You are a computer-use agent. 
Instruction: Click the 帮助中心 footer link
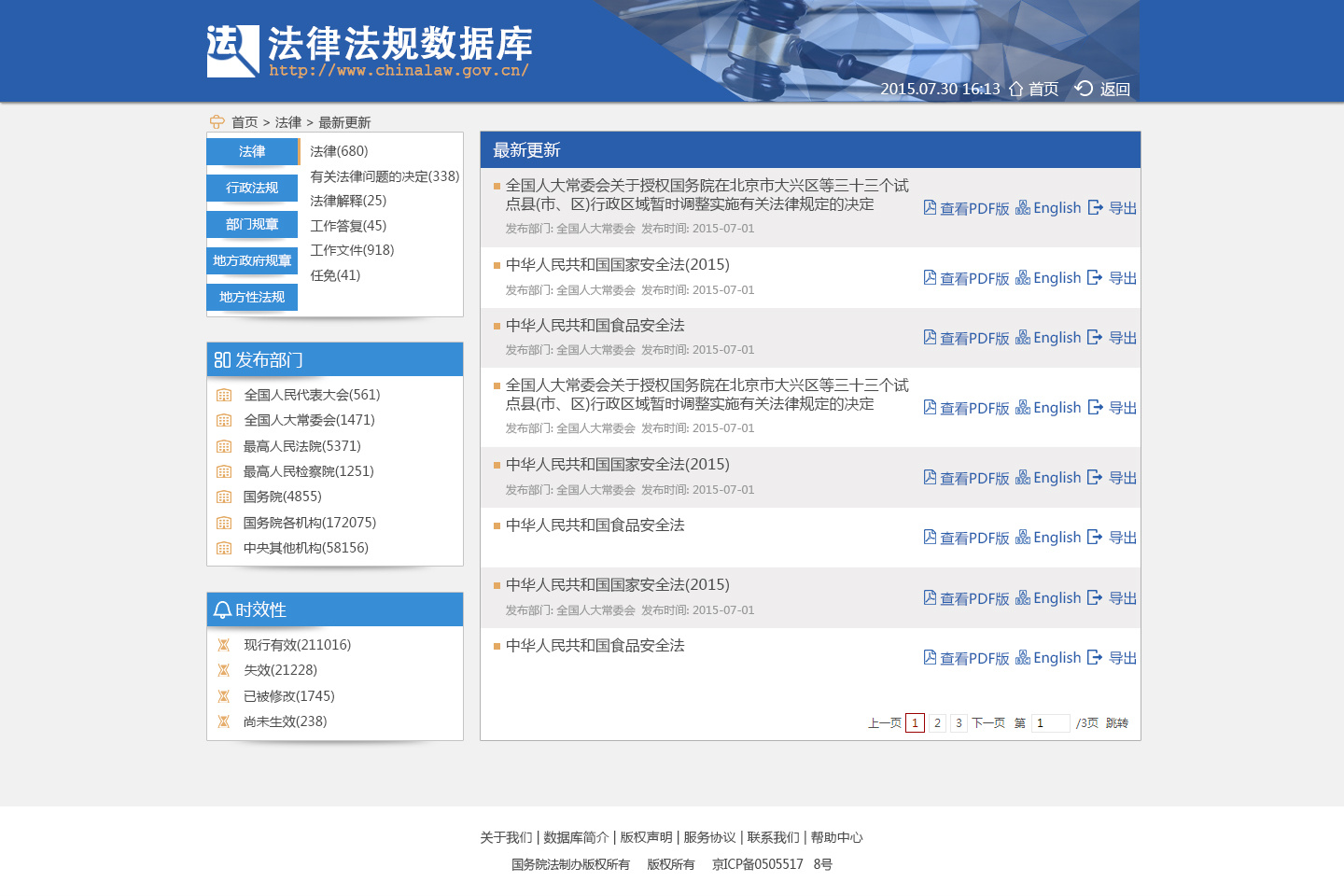click(x=837, y=837)
